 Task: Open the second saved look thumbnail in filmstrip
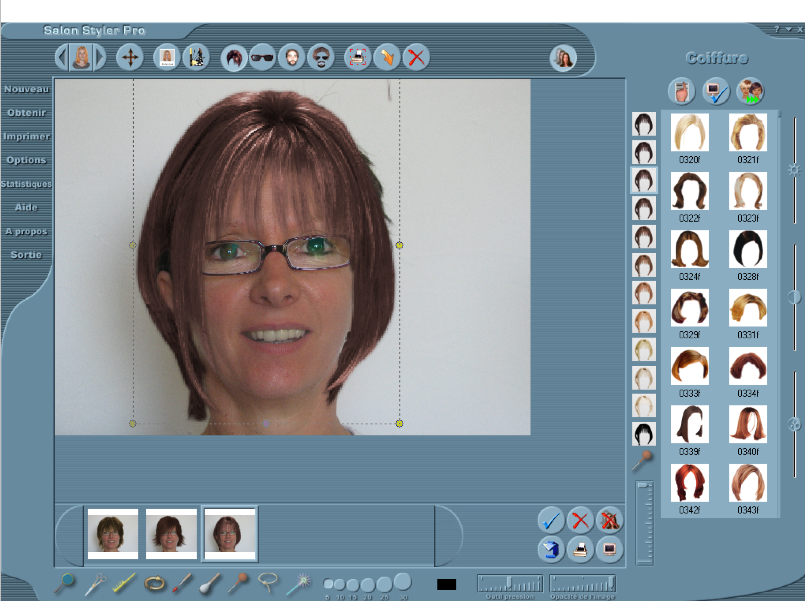pos(171,534)
